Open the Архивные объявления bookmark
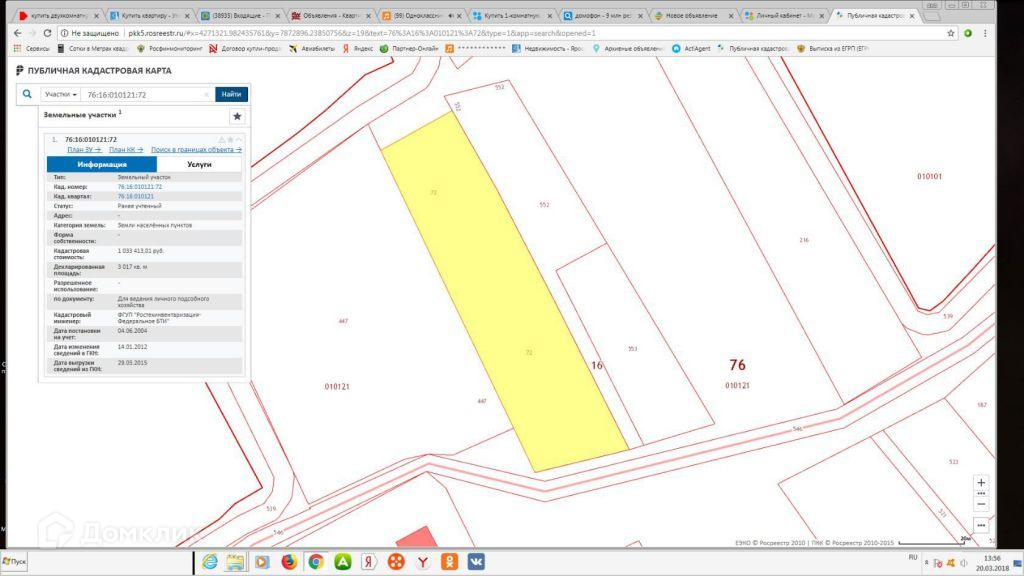The width and height of the screenshot is (1024, 576). click(628, 48)
